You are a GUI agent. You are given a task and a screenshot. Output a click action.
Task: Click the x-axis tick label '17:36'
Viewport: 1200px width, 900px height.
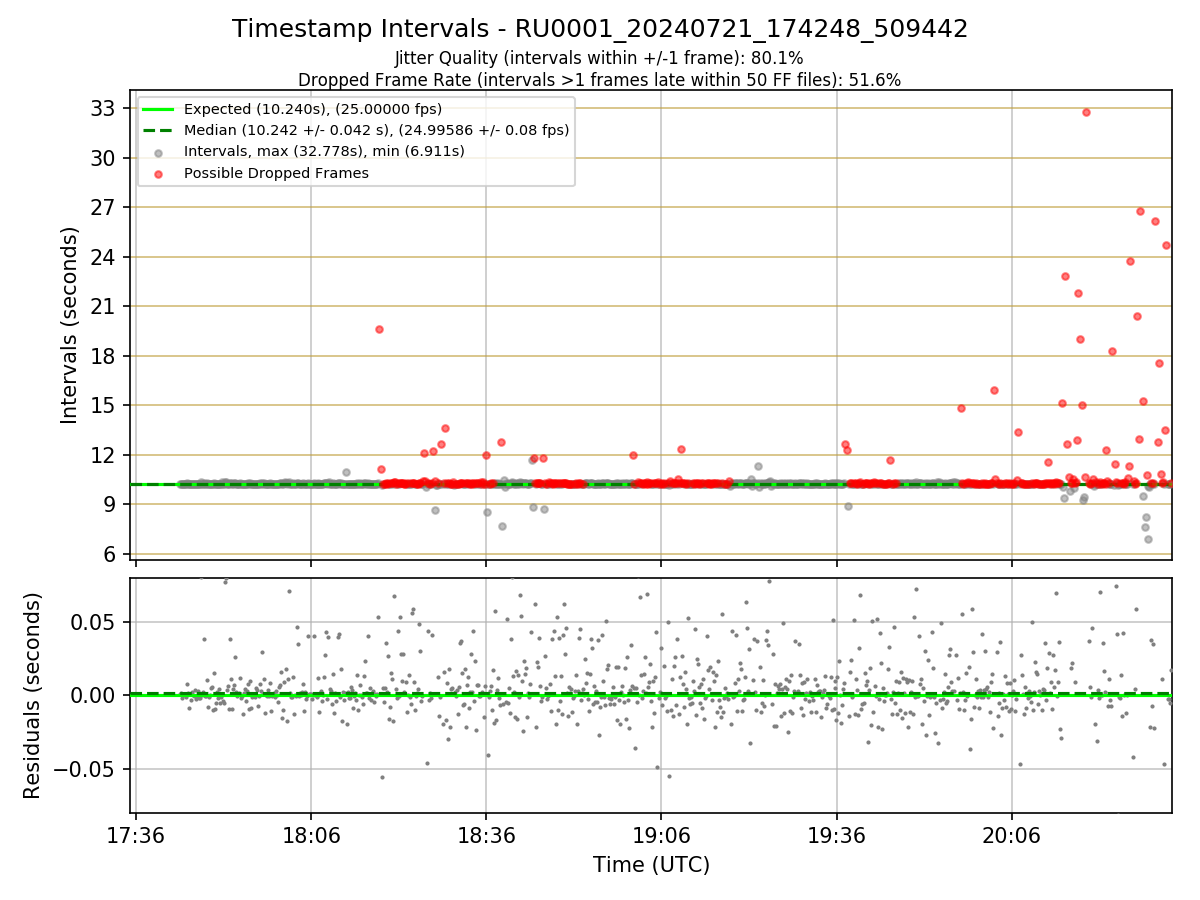(x=136, y=835)
